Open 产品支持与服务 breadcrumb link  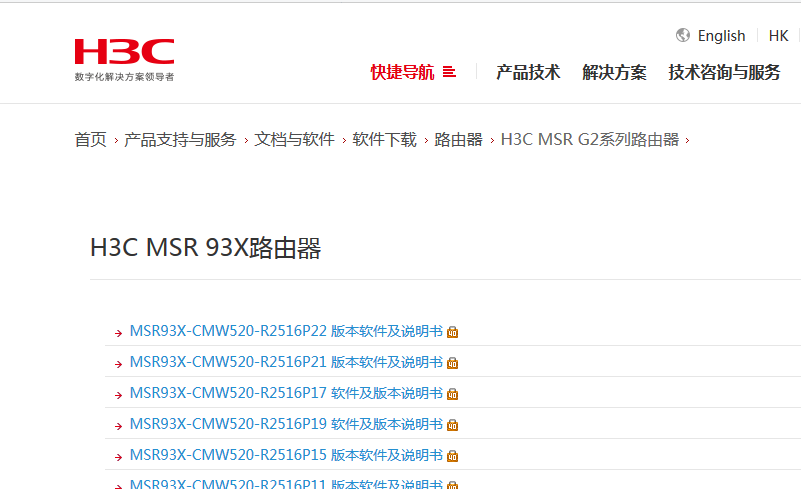180,139
